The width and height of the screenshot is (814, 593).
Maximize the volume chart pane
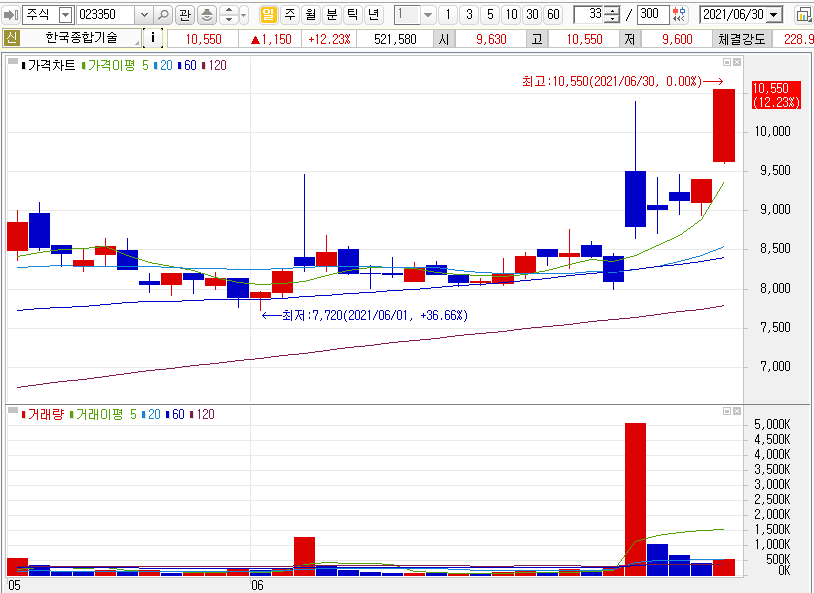point(727,411)
